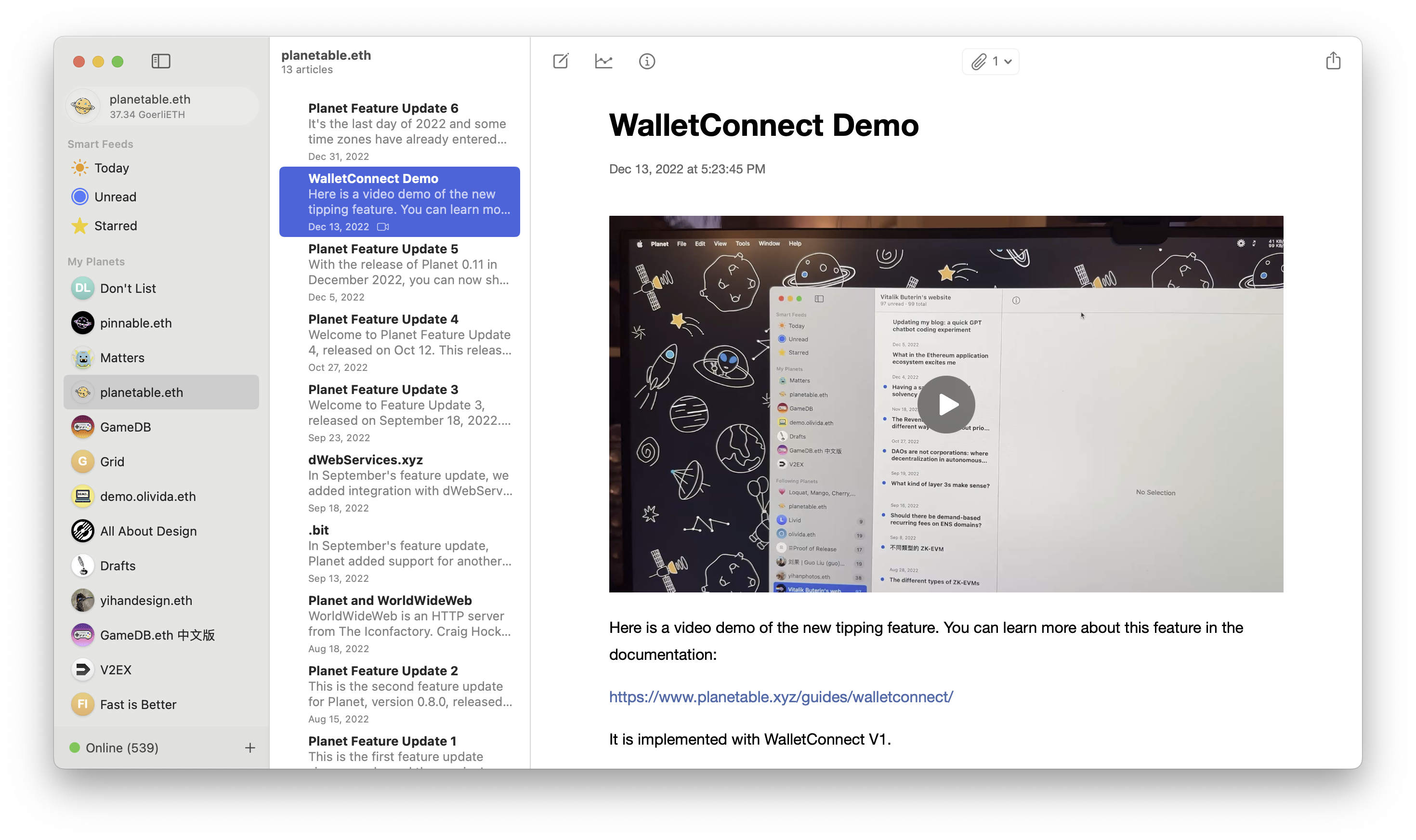
Task: Open the Planet and WorldWideWeb article
Action: (400, 624)
